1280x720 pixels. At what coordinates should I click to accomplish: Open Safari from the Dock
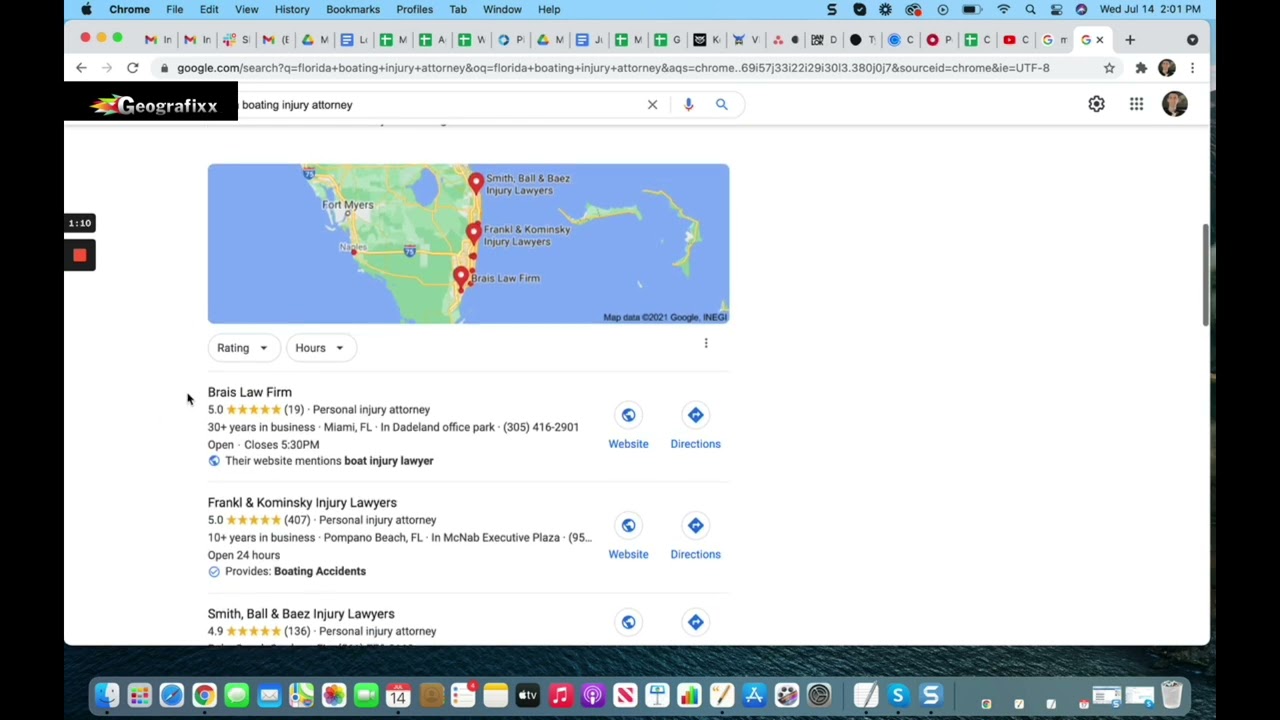click(171, 695)
